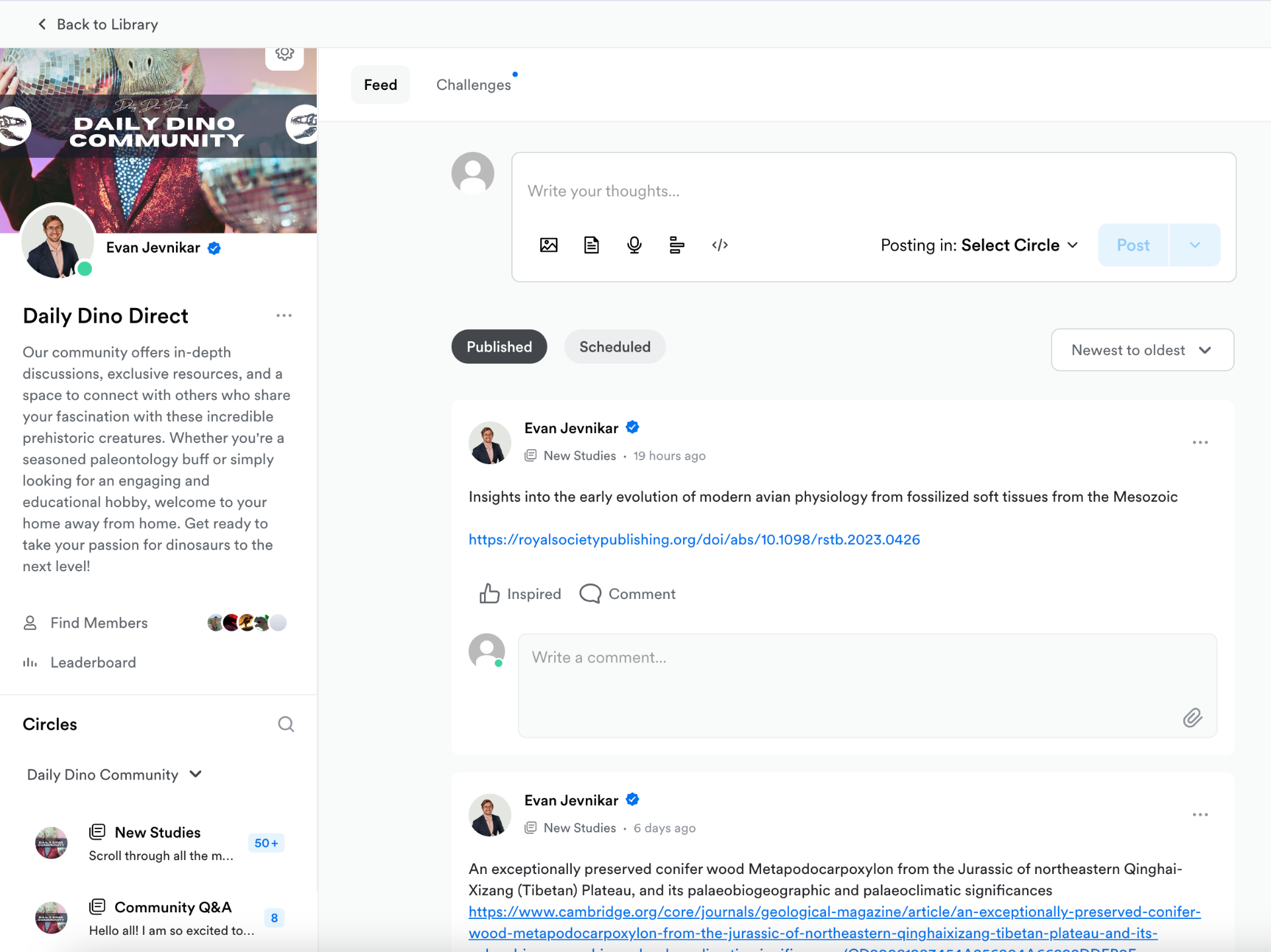Screen dimensions: 1271x952
Task: Go back using Back to Library
Action: tap(98, 24)
